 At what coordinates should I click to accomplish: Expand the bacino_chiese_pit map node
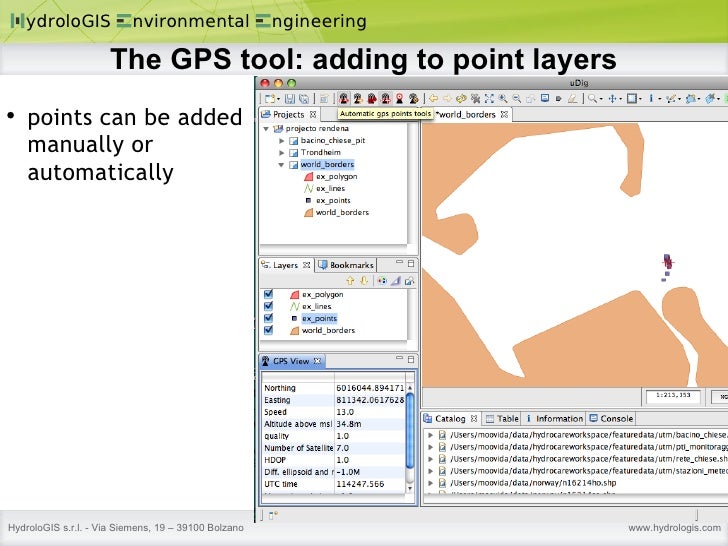[282, 141]
